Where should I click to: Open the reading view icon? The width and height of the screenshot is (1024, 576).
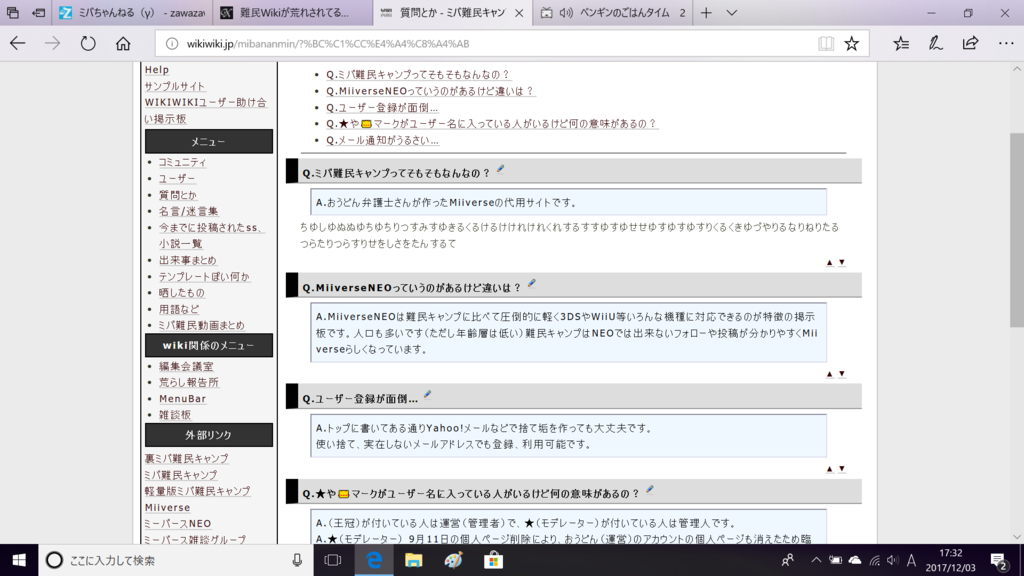[825, 44]
